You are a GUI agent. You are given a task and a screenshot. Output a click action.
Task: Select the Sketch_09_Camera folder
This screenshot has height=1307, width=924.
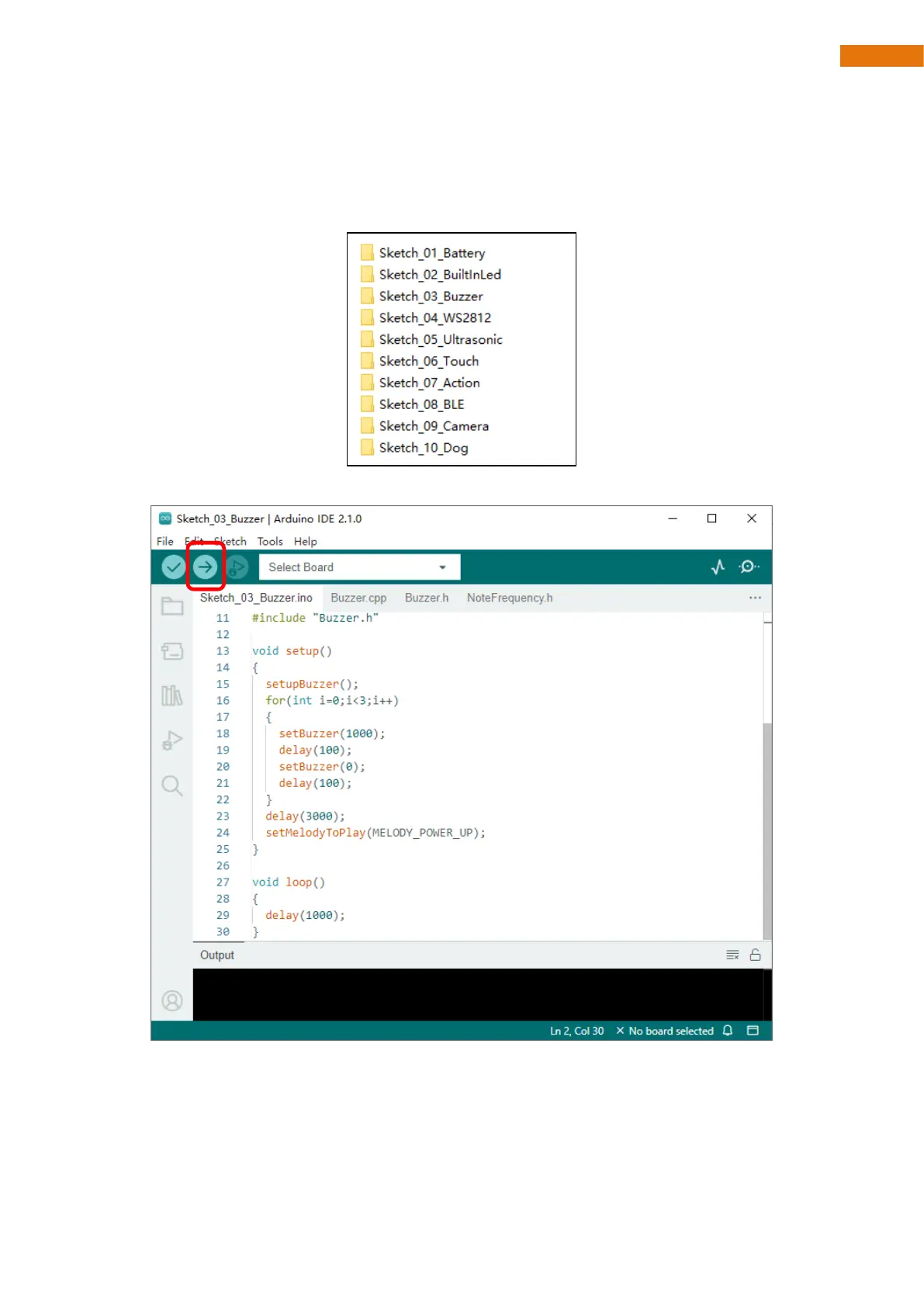point(425,427)
